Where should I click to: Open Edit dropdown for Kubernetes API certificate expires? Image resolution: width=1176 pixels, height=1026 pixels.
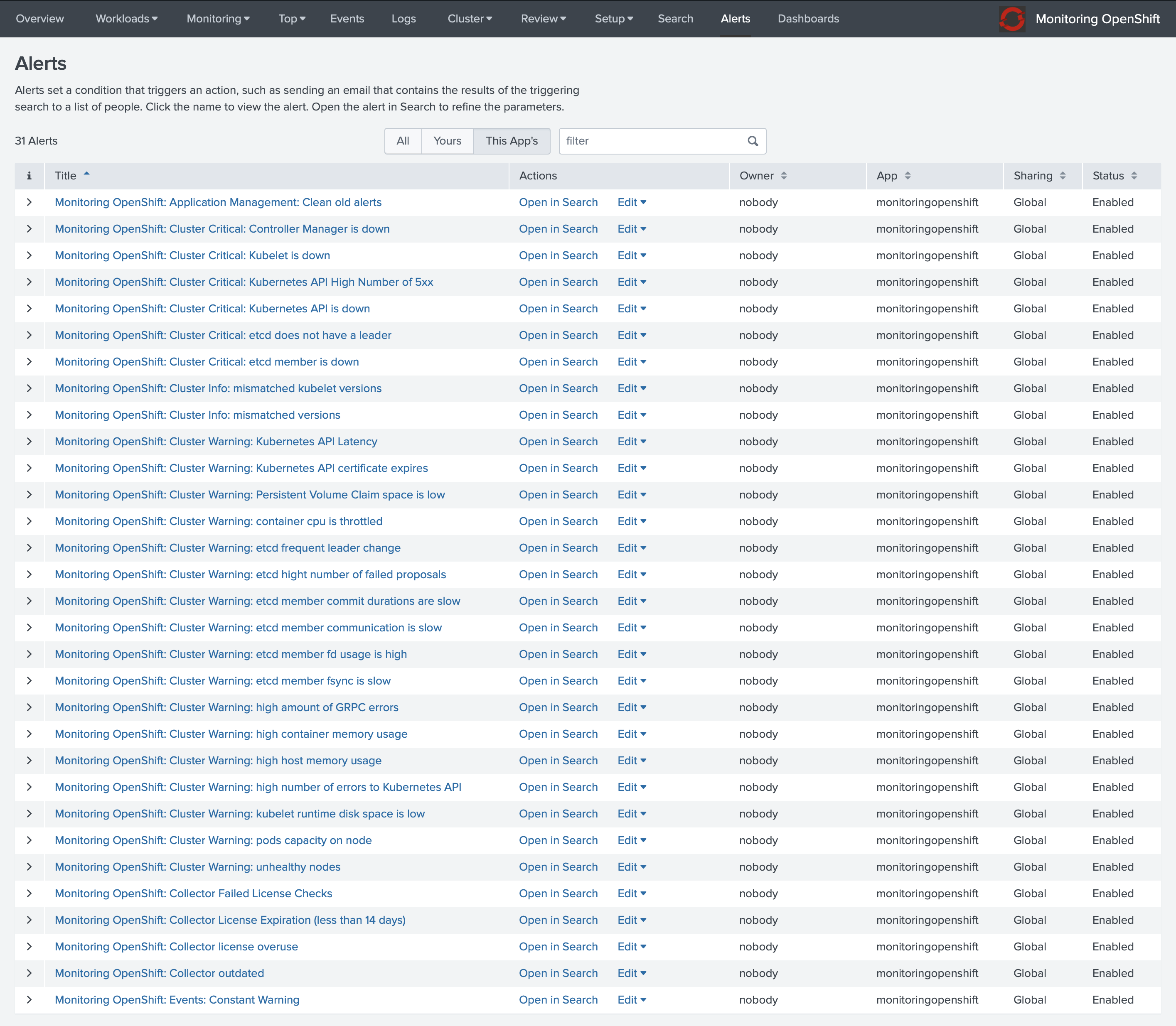click(x=632, y=468)
